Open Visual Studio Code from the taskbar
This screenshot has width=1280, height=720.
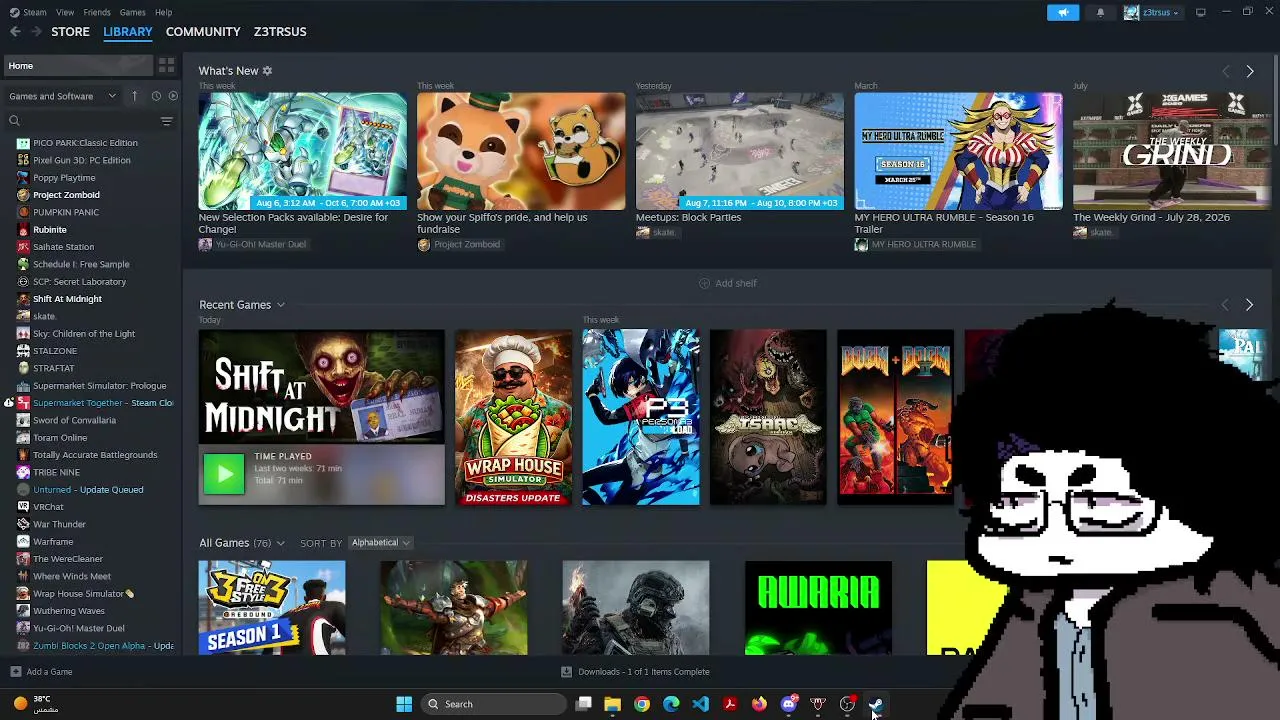coord(700,704)
